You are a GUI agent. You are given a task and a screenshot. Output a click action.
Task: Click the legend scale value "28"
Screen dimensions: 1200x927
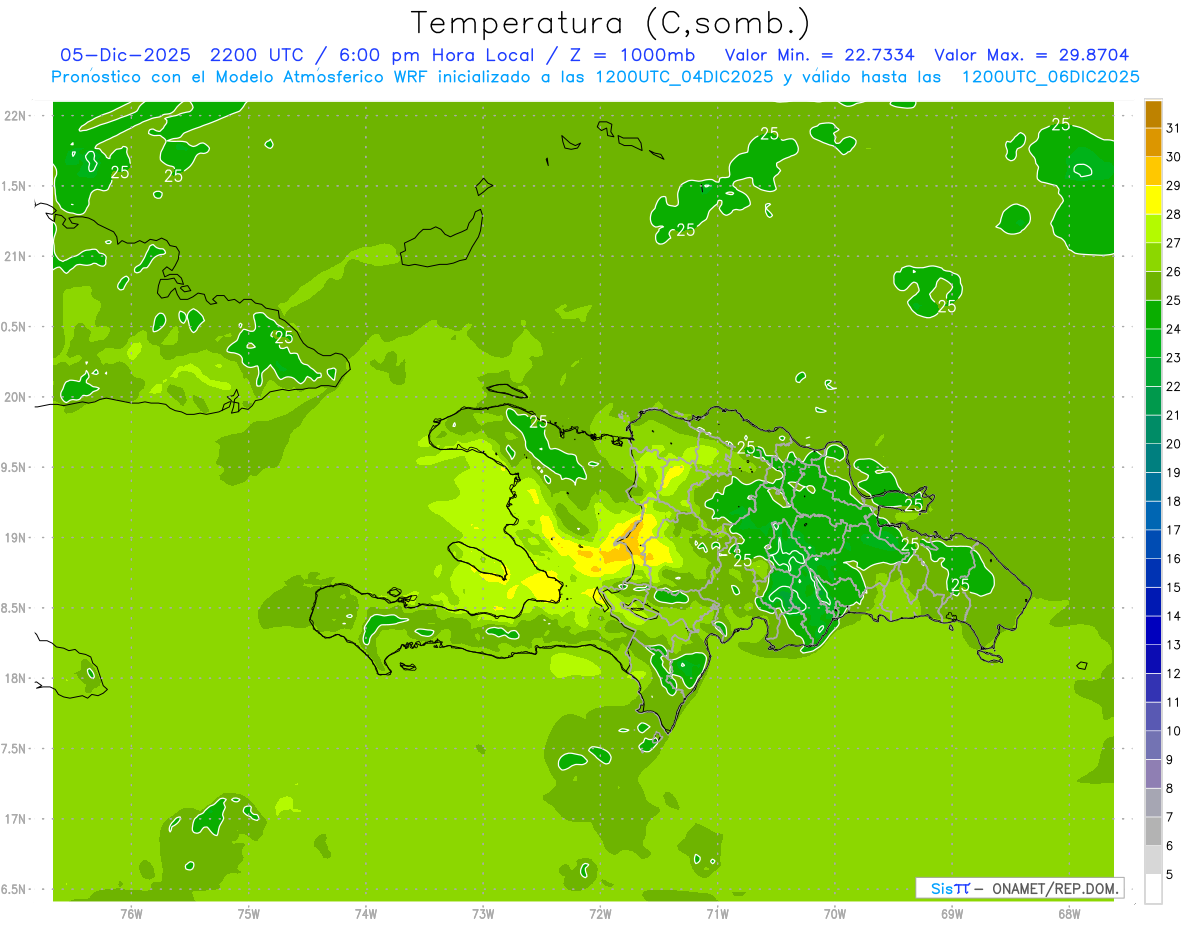pos(1173,215)
